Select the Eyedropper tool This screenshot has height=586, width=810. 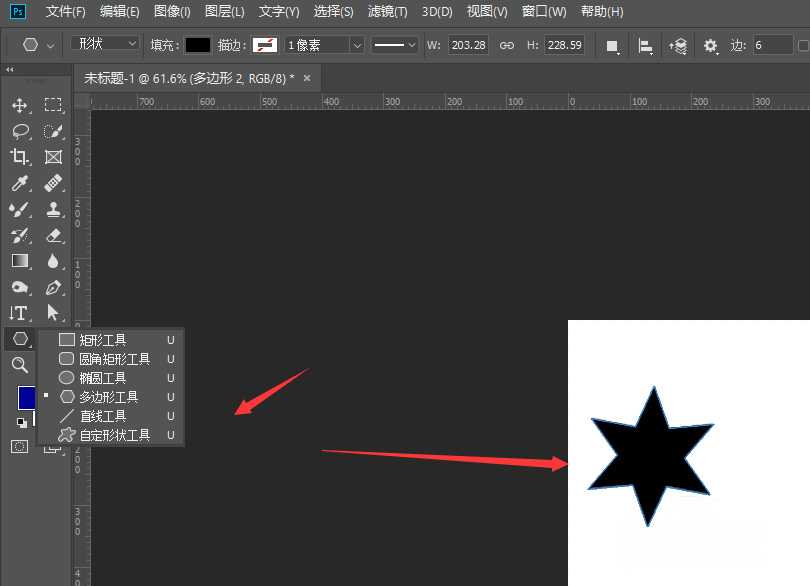pos(19,183)
